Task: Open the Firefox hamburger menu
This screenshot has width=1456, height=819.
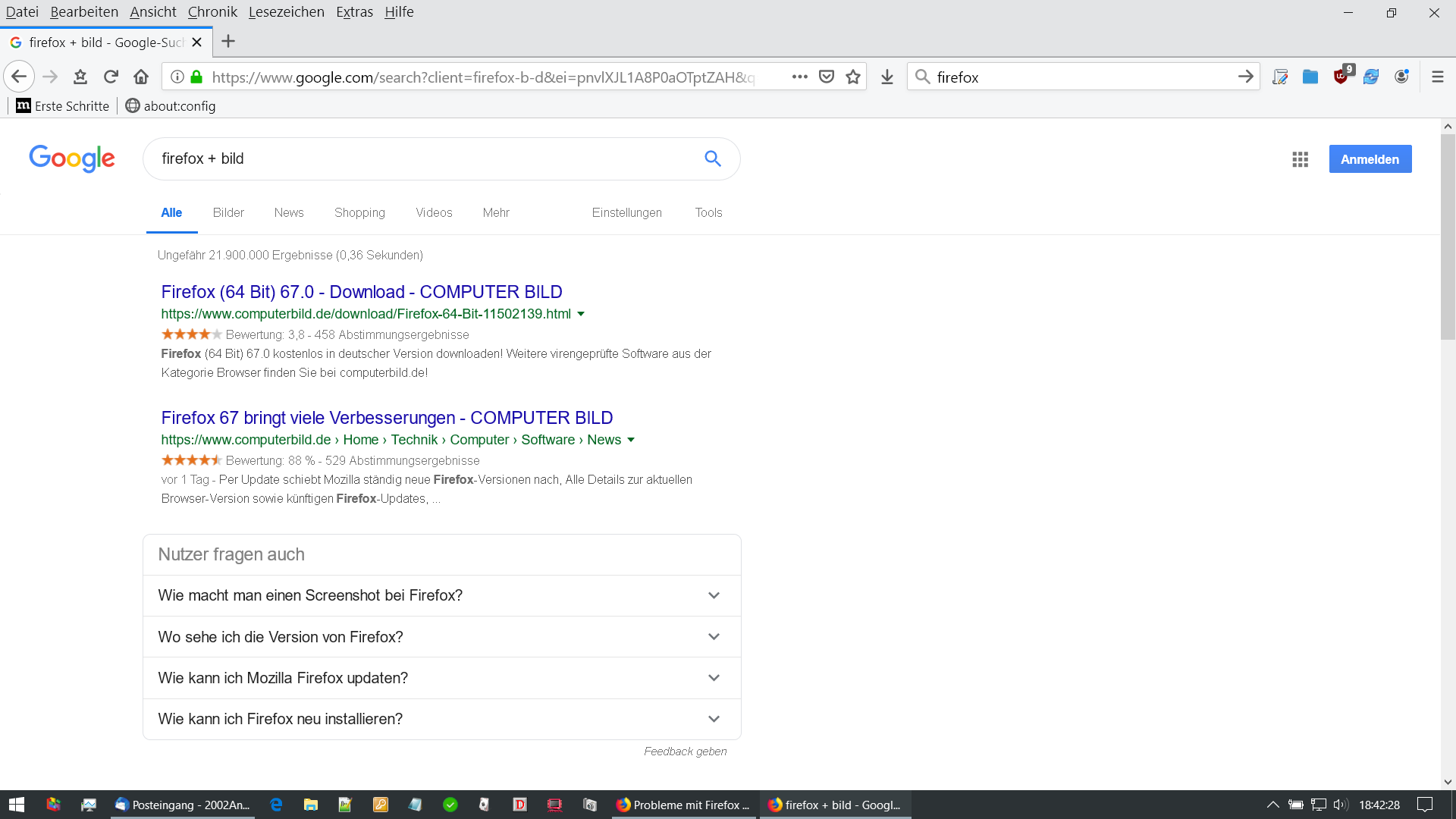Action: (1437, 77)
